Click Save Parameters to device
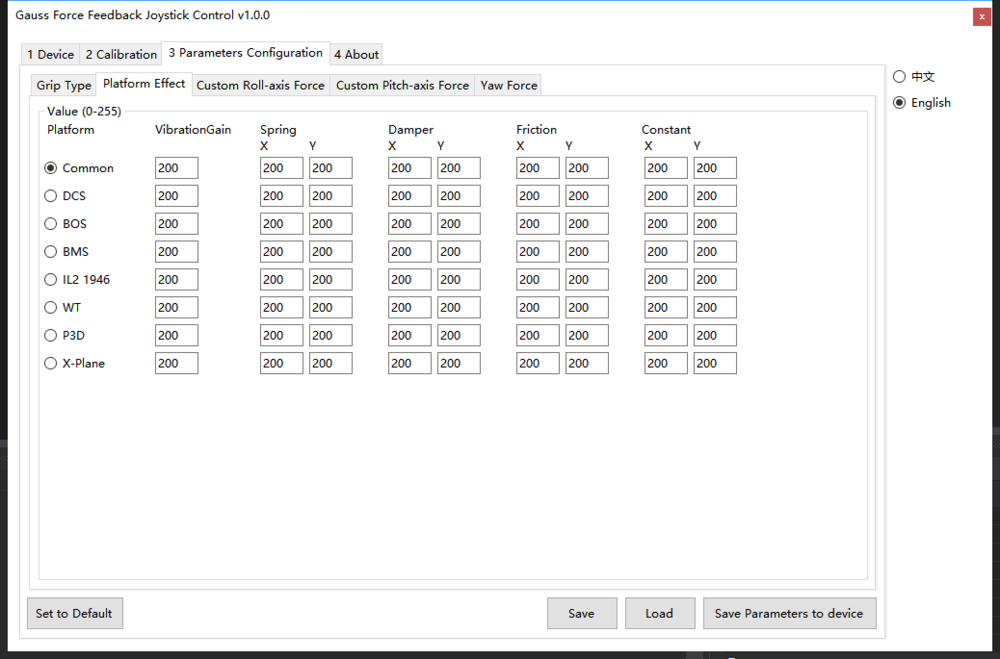Screen dimensions: 1000x659 point(790,613)
